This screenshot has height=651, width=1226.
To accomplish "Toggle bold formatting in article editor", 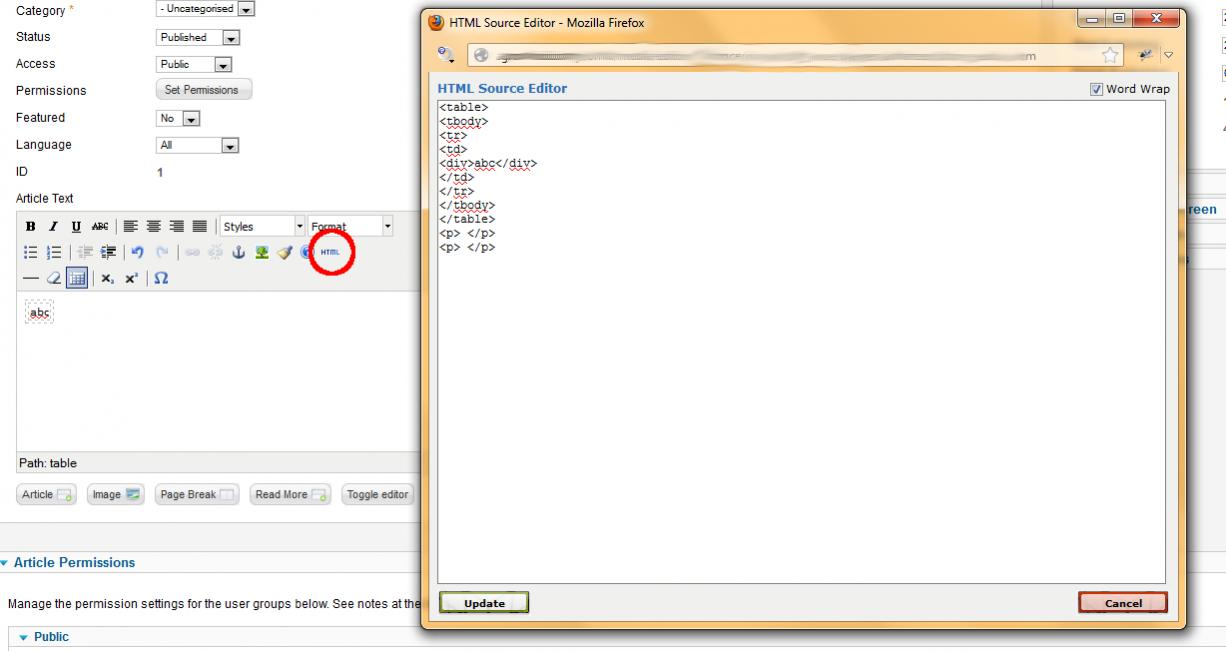I will pos(31,227).
